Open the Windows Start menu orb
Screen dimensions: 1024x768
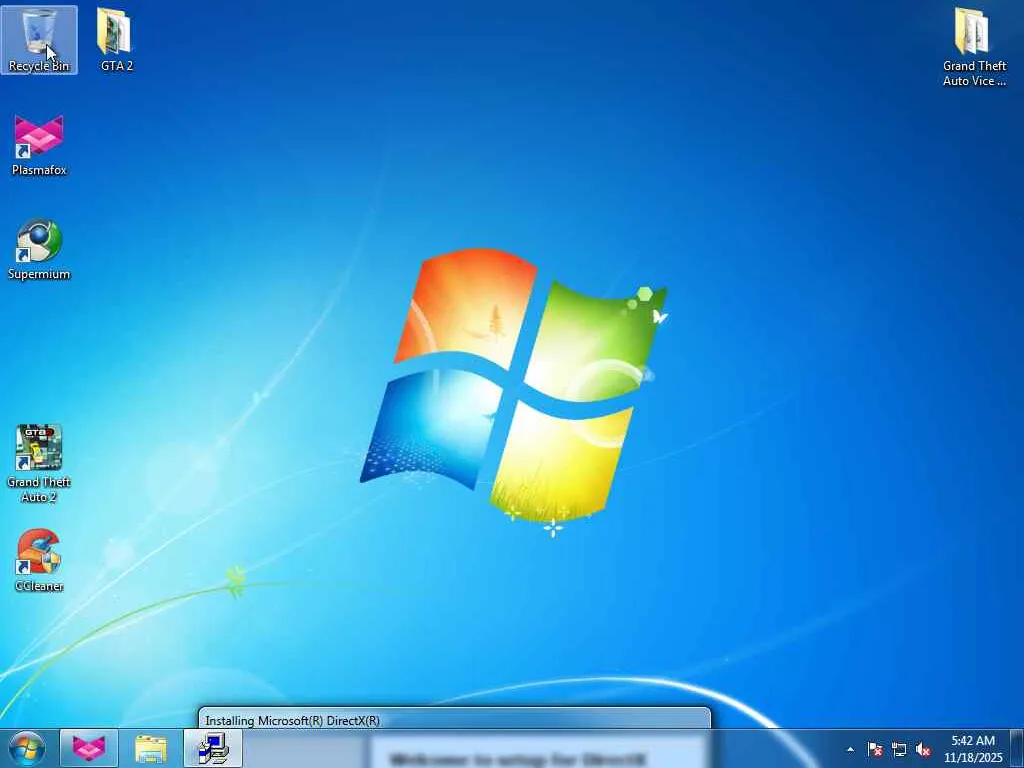point(26,749)
